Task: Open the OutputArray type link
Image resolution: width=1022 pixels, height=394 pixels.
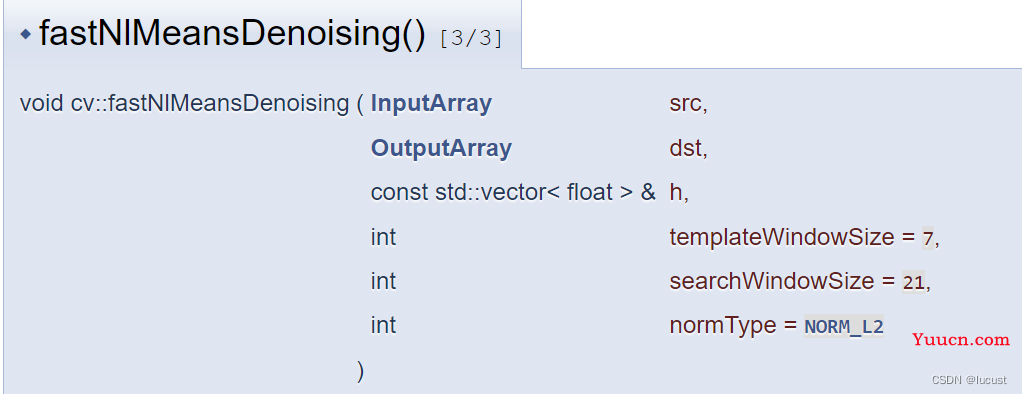Action: coord(441,148)
